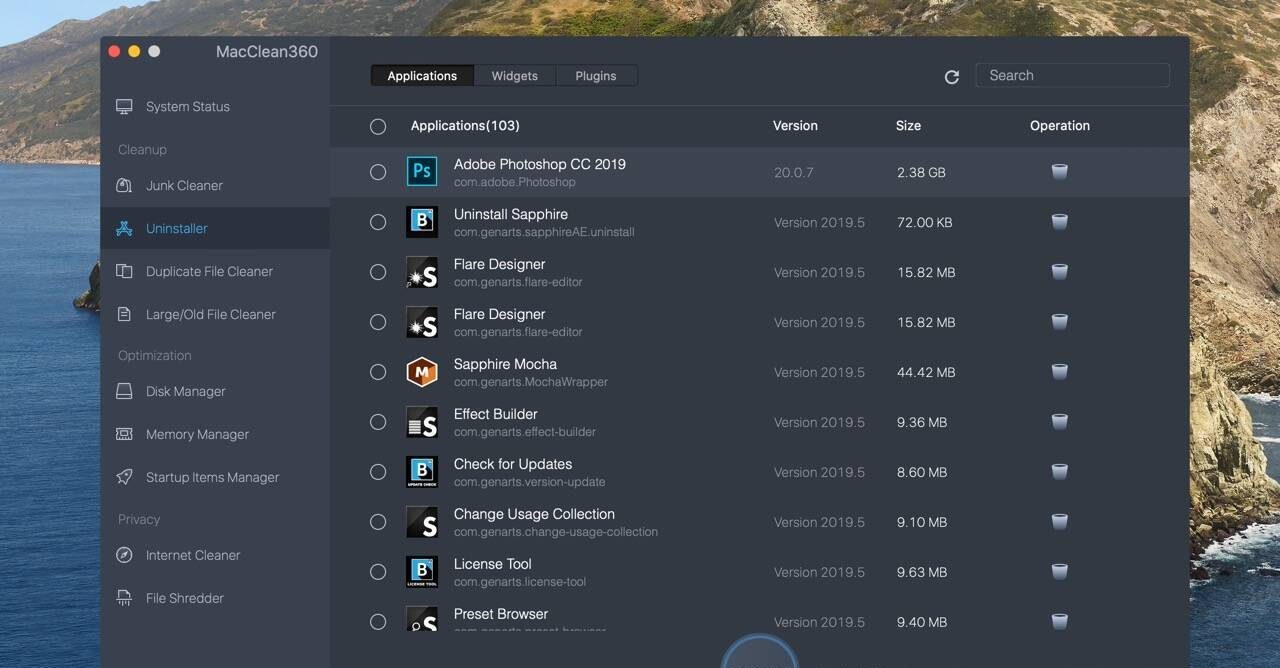Open System Status in the sidebar

click(x=188, y=106)
